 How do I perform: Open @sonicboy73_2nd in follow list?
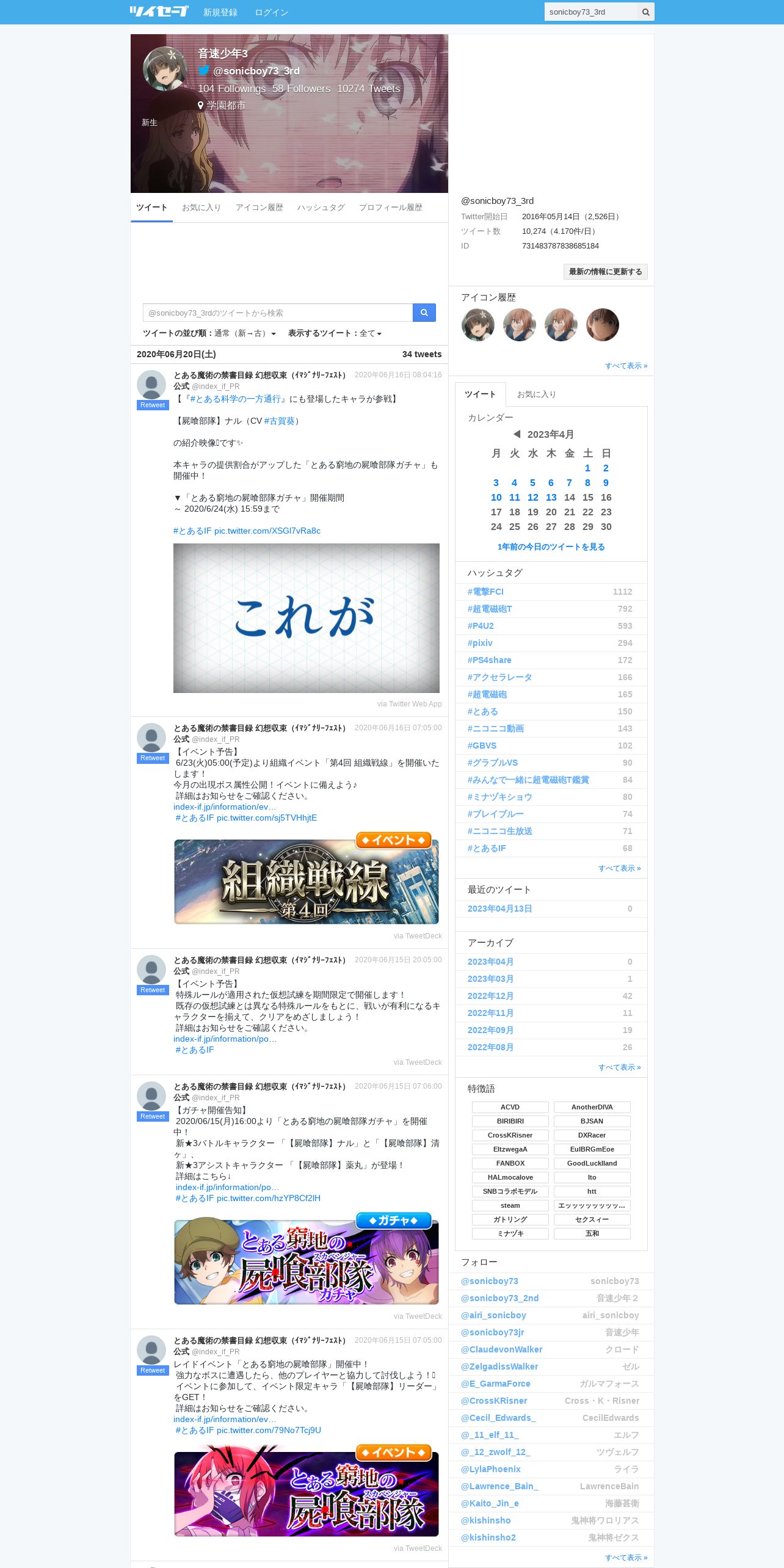499,1298
